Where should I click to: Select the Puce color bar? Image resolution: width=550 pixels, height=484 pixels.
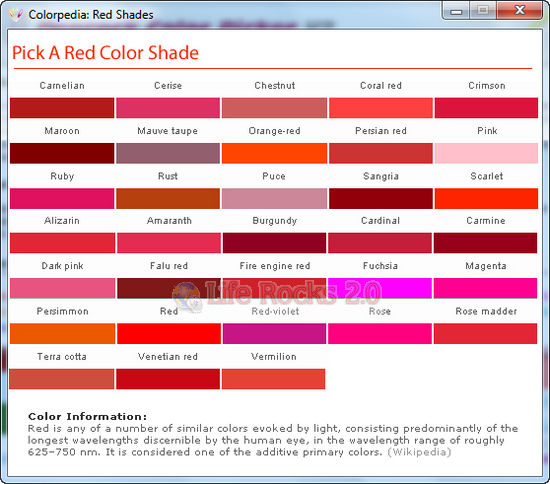click(x=274, y=199)
